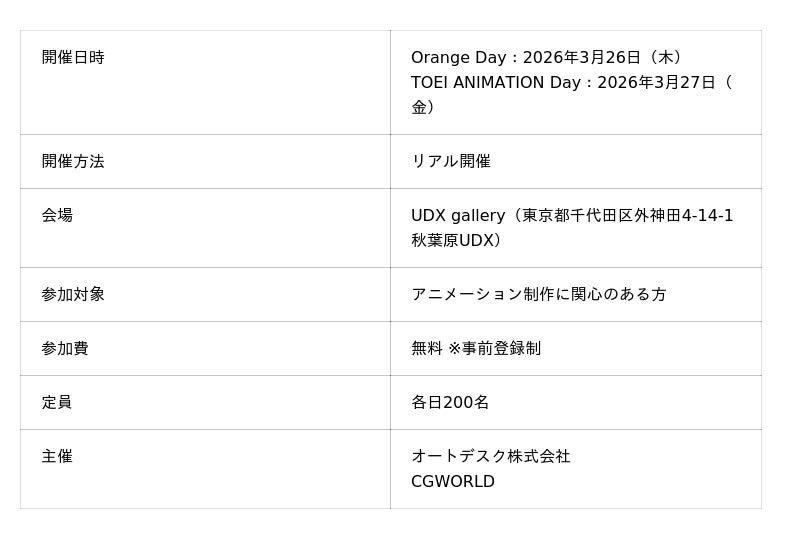Click the アニメーション制作に関心のある方 text
Image resolution: width=800 pixels, height=539 pixels.
(x=539, y=295)
